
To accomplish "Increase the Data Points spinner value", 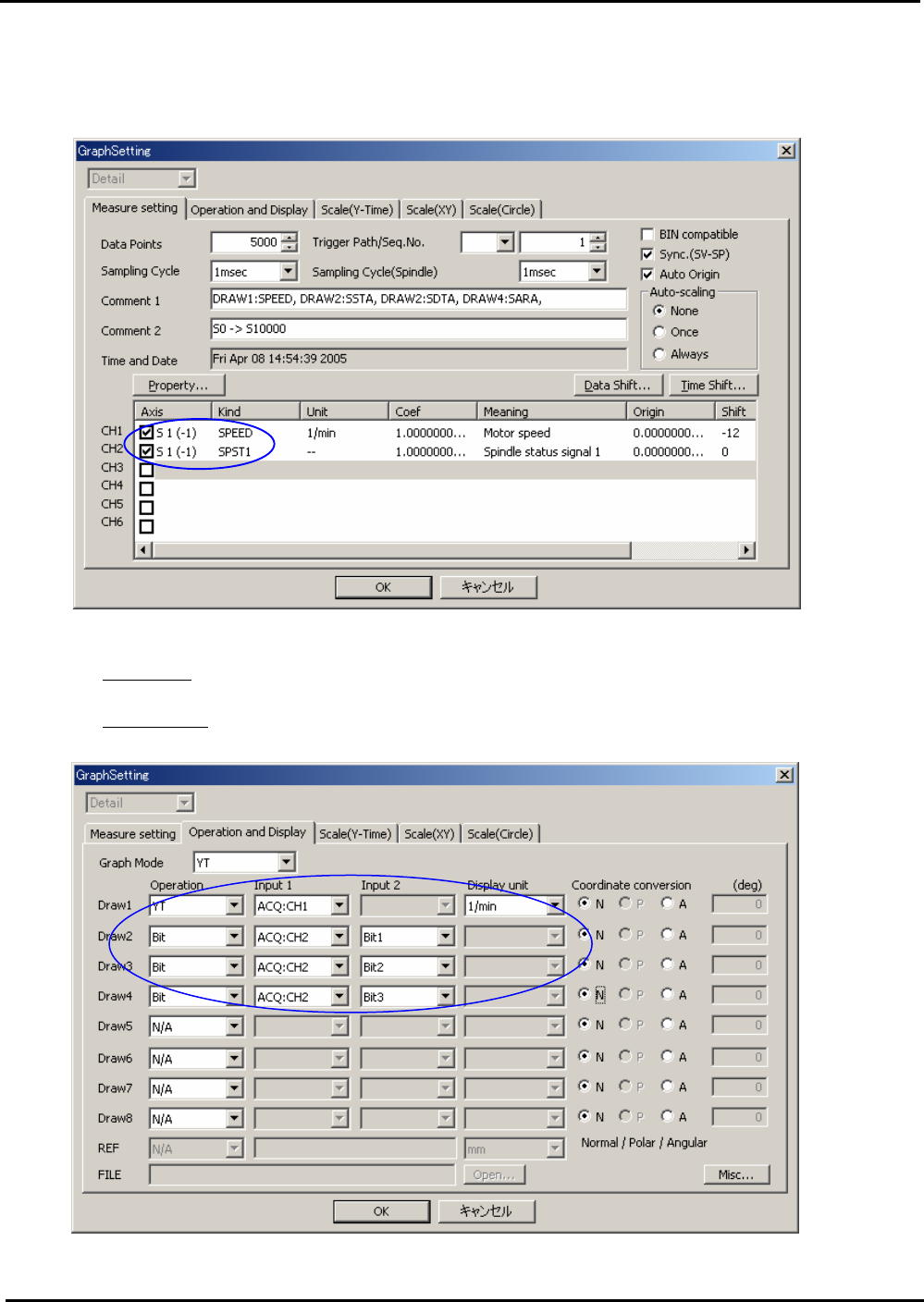I will coord(290,238).
